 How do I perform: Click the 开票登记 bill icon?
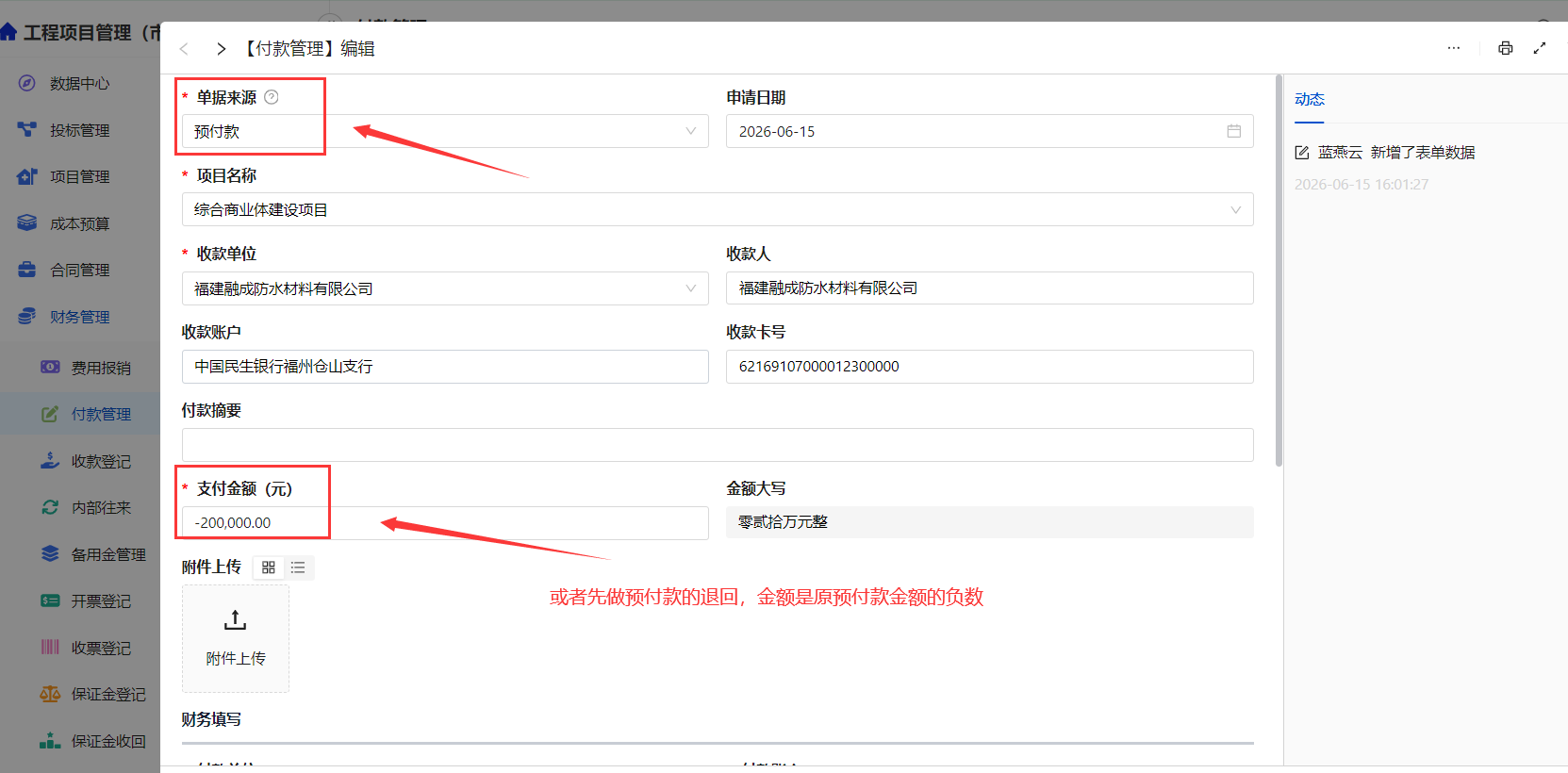pos(50,600)
